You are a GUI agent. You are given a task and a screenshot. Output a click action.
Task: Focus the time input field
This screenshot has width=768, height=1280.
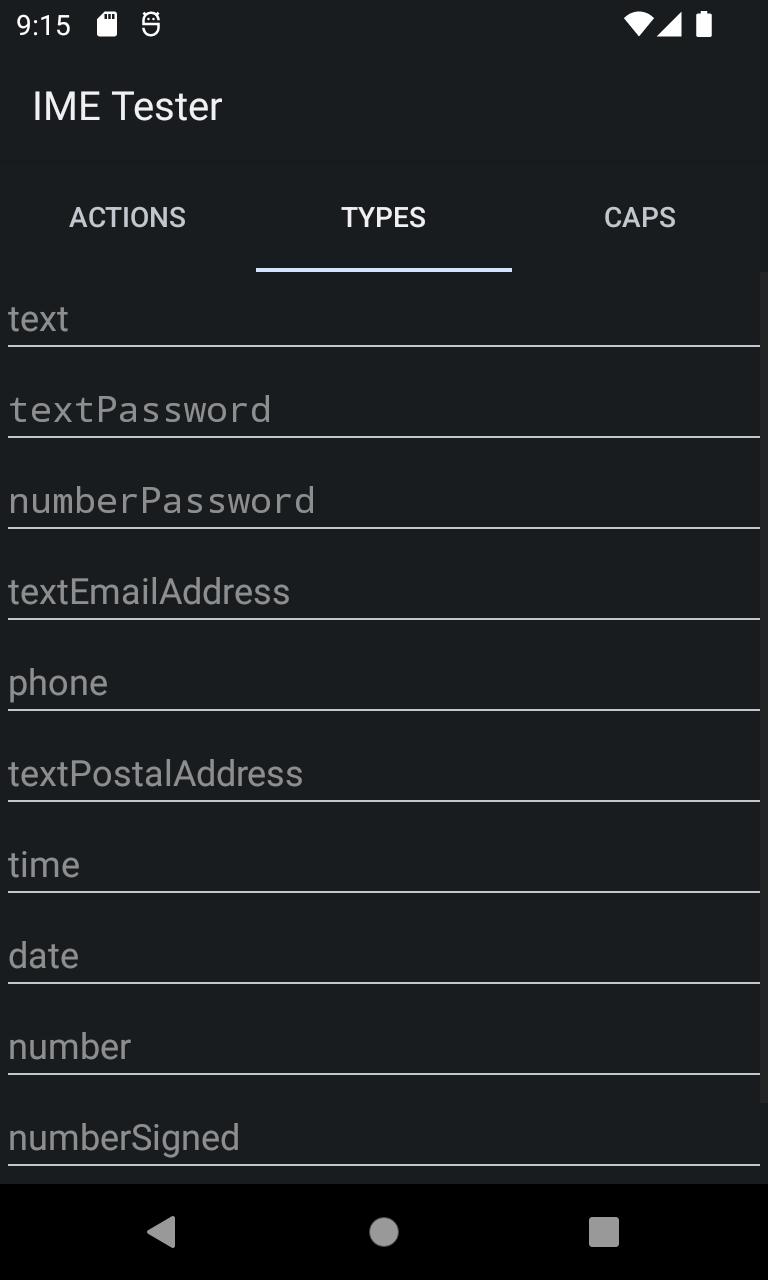(x=384, y=865)
